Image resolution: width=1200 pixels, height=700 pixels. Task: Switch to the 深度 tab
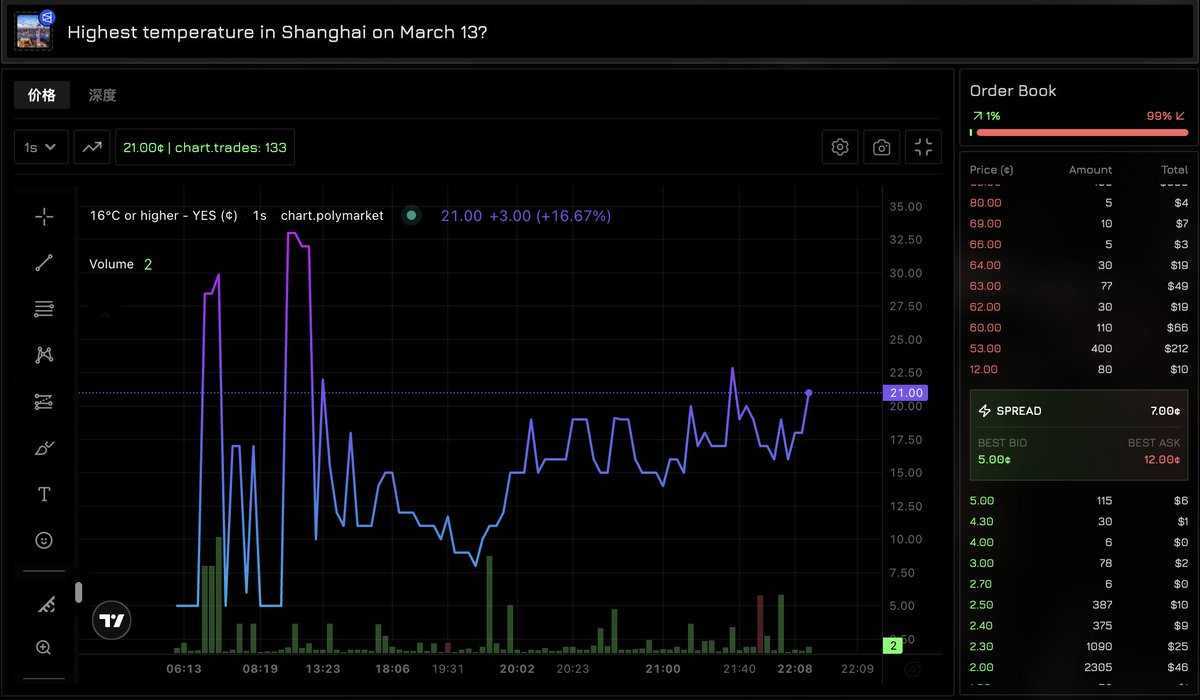tap(102, 95)
